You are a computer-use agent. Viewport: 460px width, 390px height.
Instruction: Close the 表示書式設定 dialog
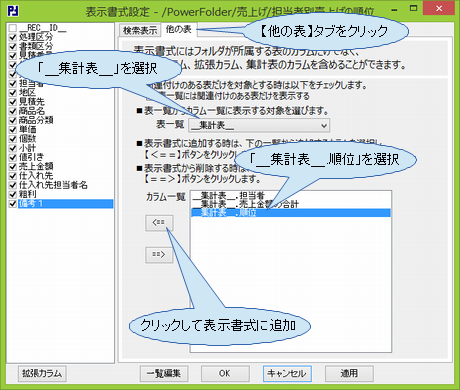[439, 9]
